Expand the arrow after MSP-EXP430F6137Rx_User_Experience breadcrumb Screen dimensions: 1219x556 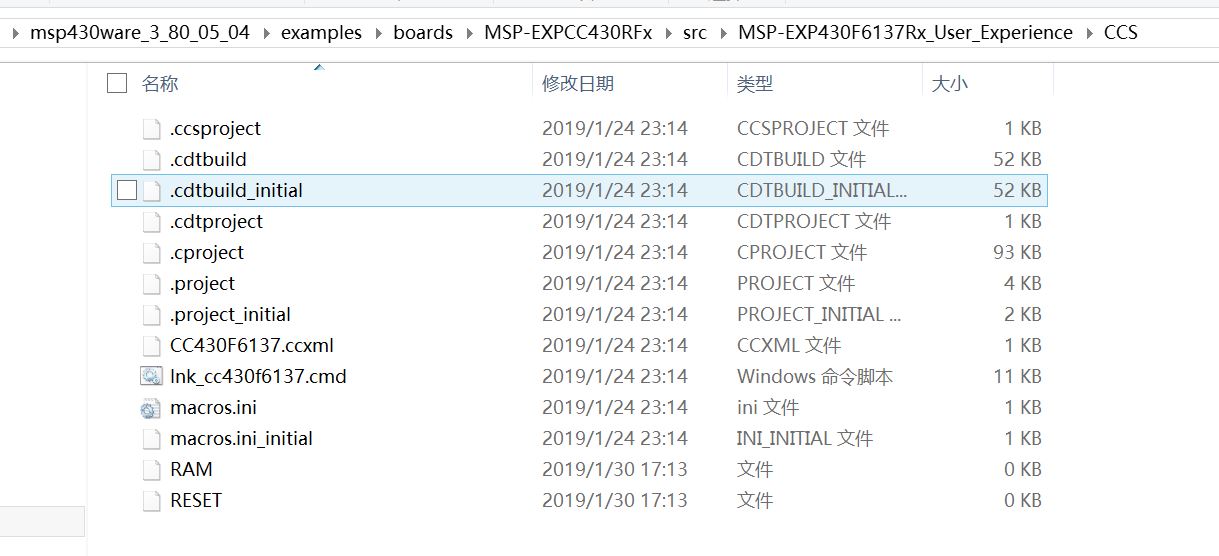pos(1088,33)
